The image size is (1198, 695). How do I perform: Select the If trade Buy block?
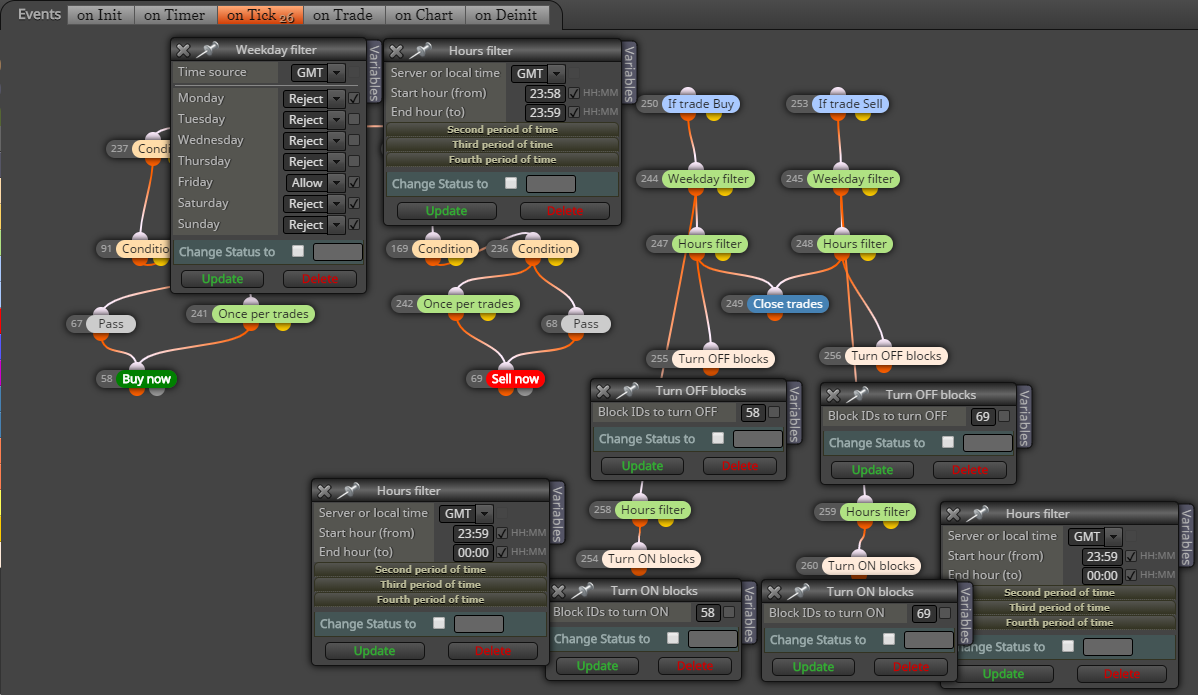(x=701, y=104)
